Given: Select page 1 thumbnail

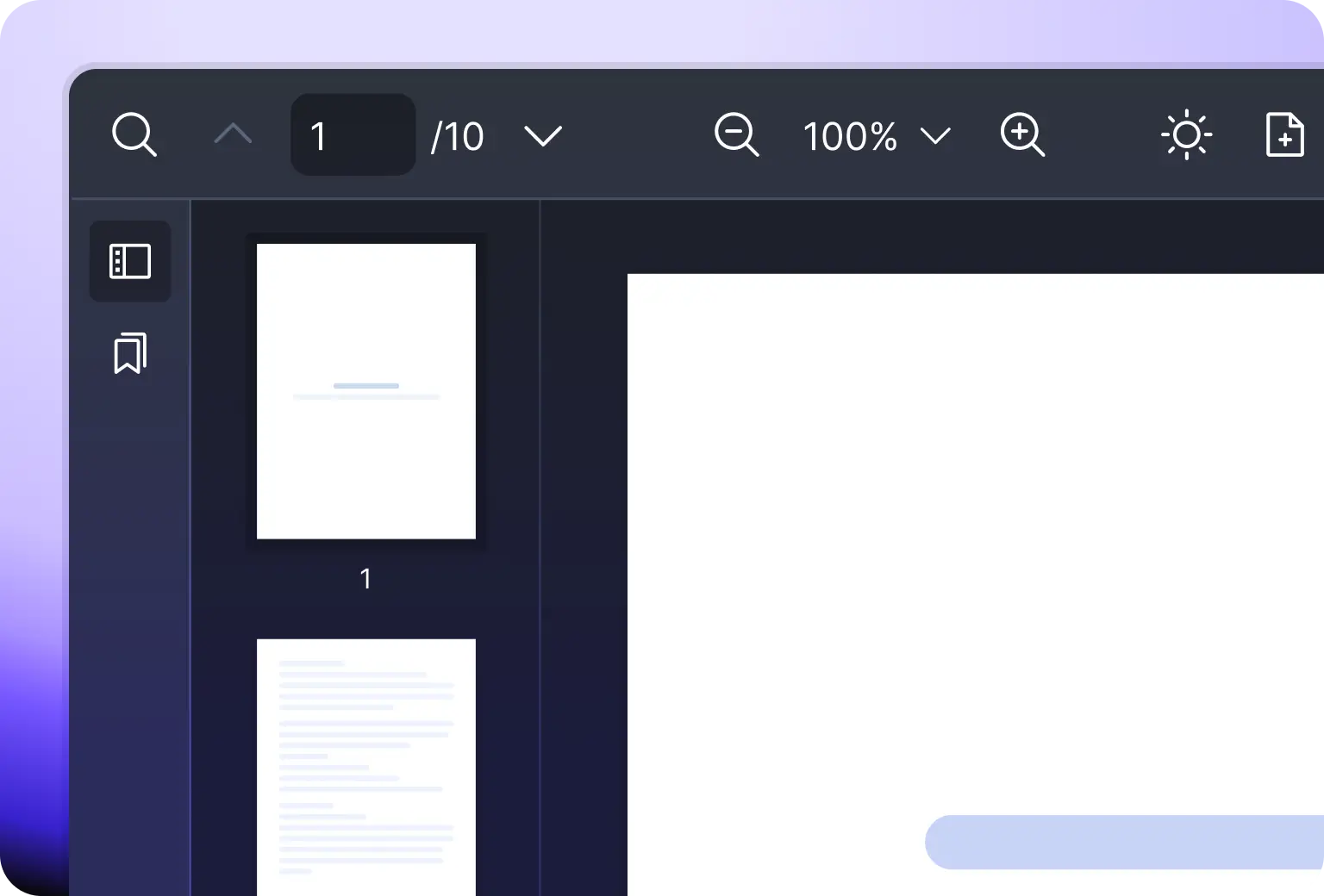Looking at the screenshot, I should [x=366, y=391].
